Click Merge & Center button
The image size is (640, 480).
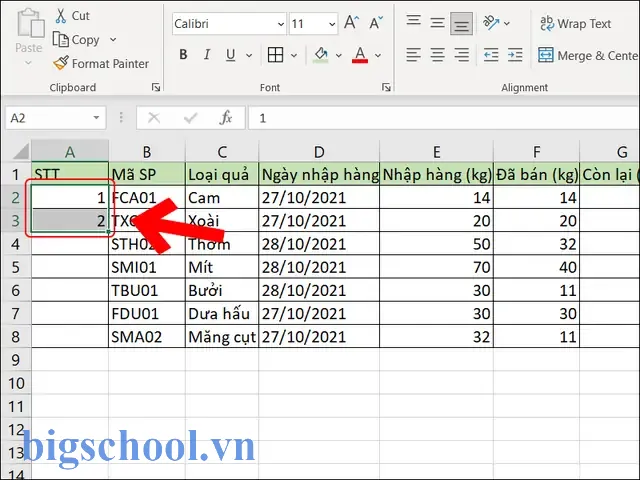point(588,55)
